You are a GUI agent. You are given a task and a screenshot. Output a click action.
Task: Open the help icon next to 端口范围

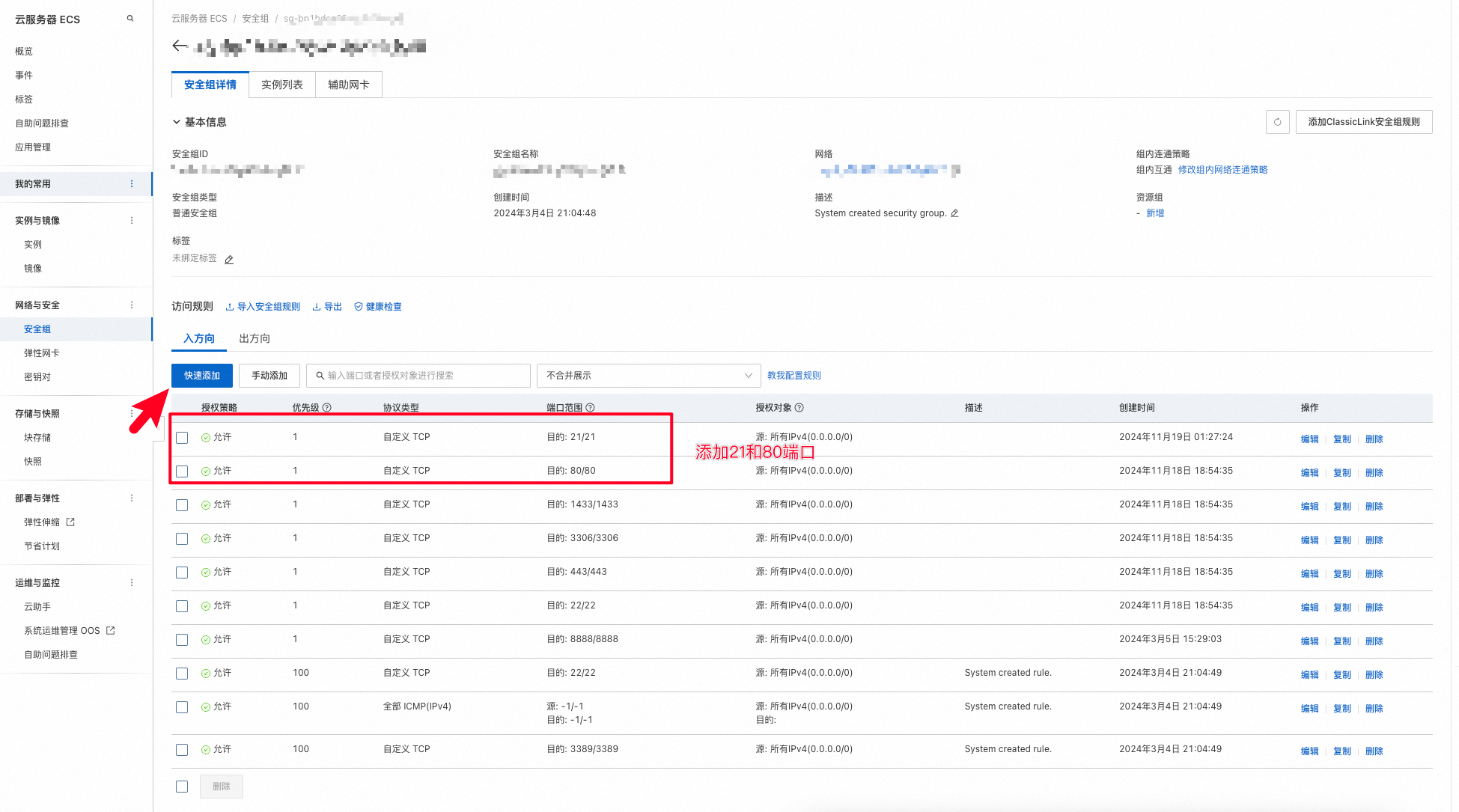(x=591, y=408)
